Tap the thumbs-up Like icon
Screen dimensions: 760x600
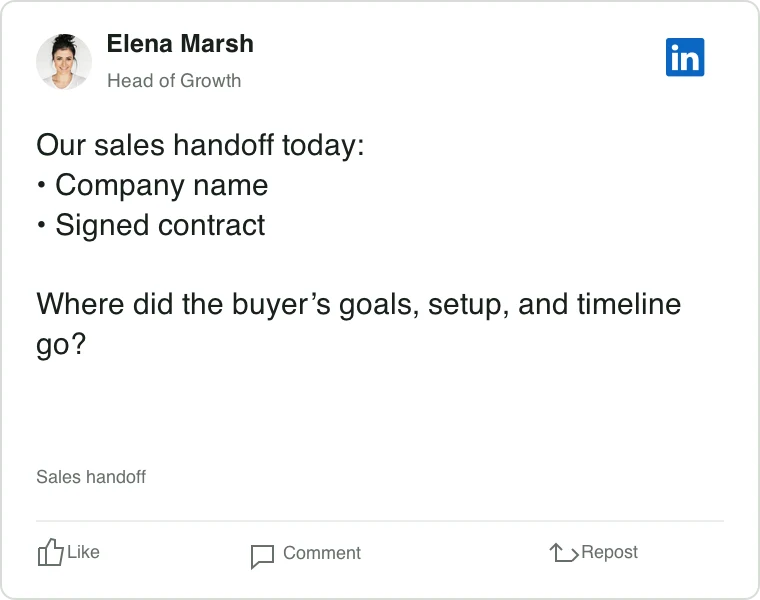click(x=50, y=552)
